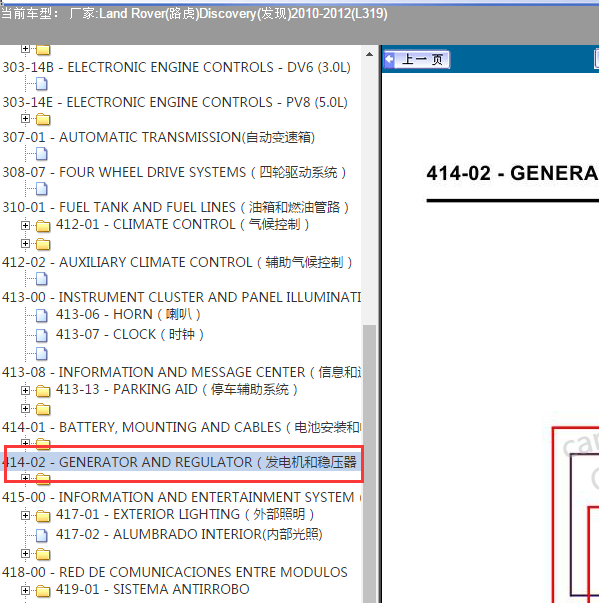
Task: Click the blue arrow icon on 上一页 button
Action: coord(390,59)
